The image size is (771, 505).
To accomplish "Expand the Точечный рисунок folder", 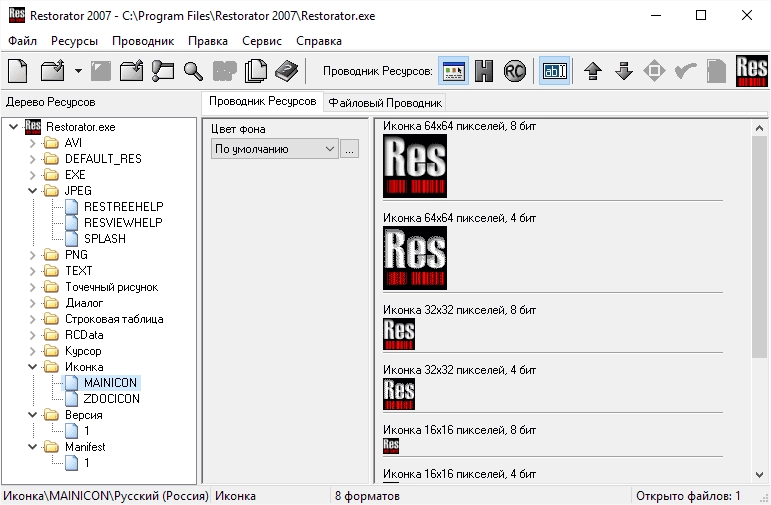I will 32,287.
